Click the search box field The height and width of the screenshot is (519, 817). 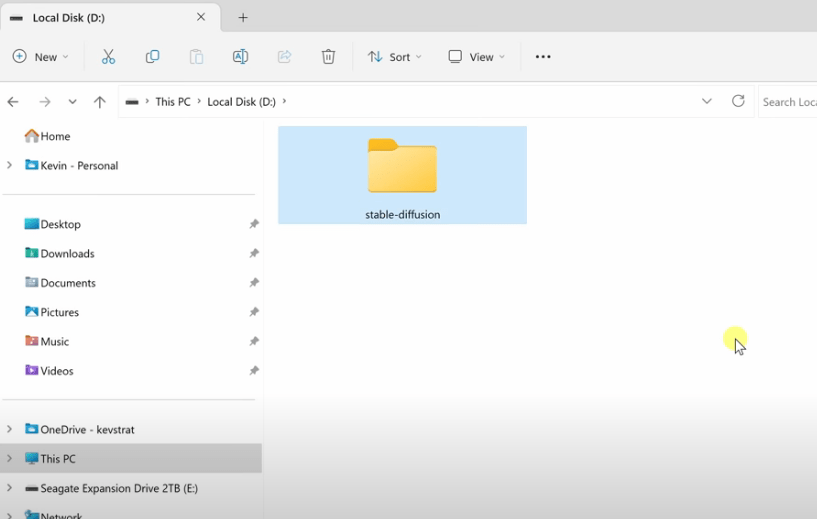(x=788, y=102)
